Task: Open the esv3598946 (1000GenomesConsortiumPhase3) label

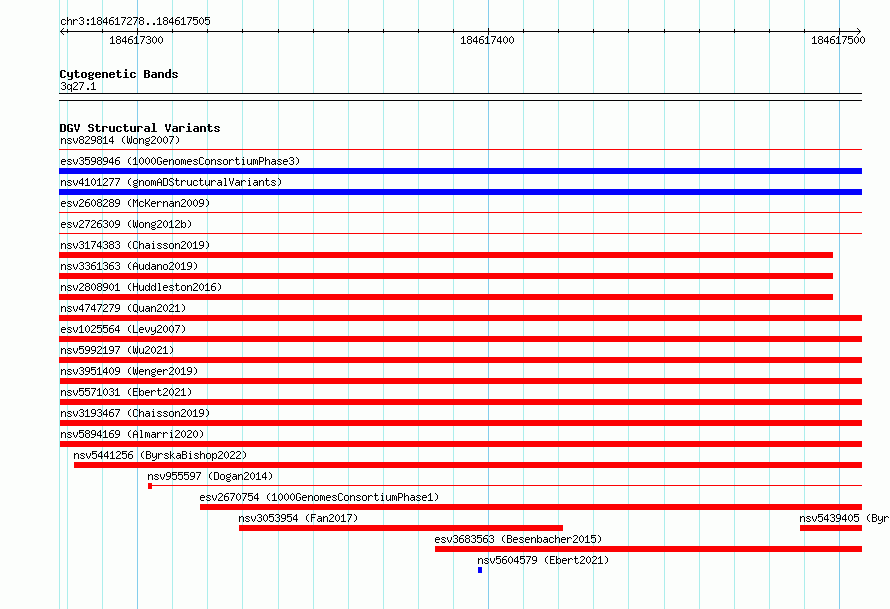Action: tap(180, 161)
